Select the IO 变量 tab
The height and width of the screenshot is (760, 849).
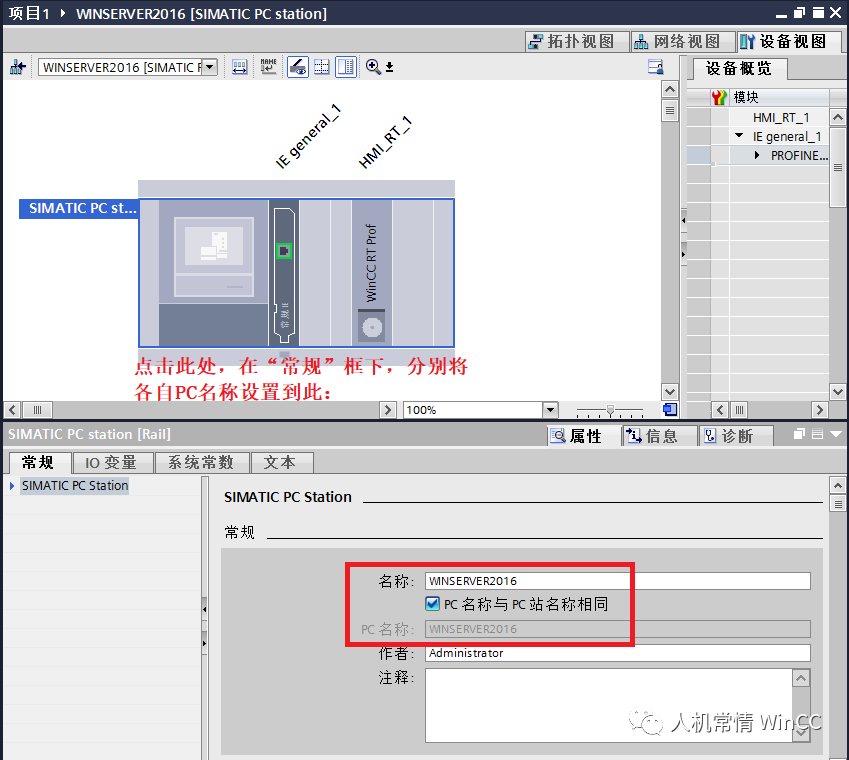point(111,462)
